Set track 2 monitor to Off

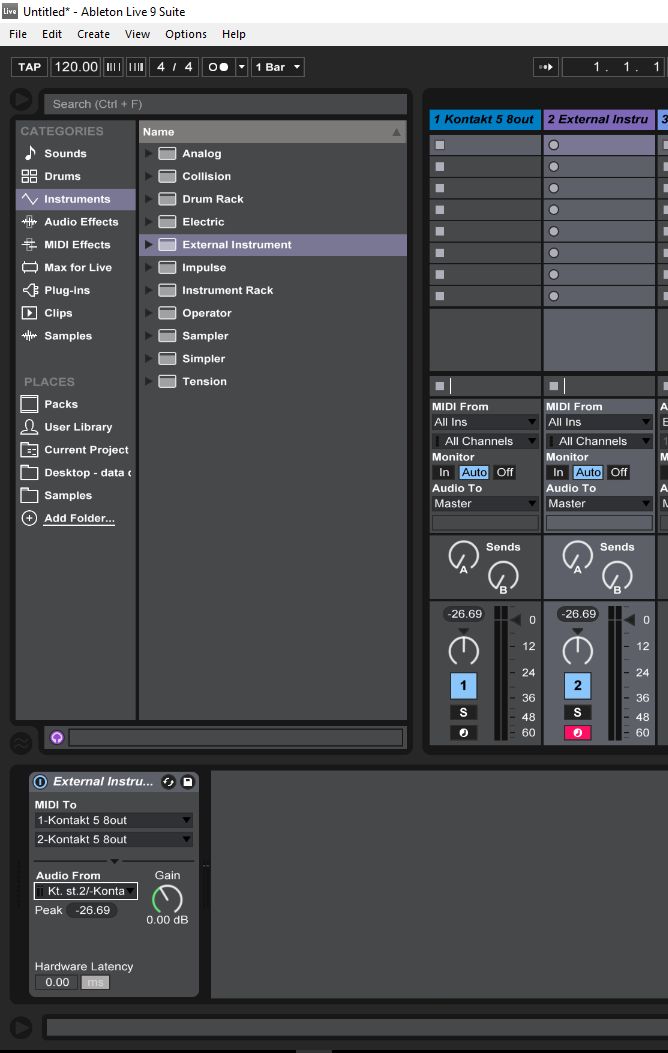point(619,472)
